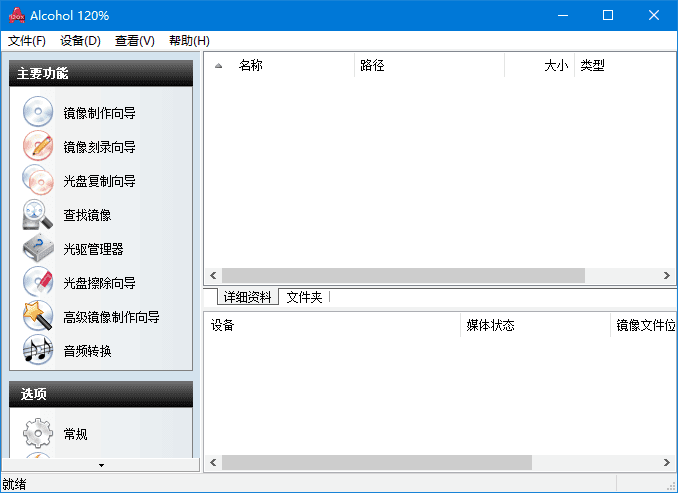The width and height of the screenshot is (678, 493).
Task: Launch 镜像刻录向导 pencil disc icon
Action: (x=38, y=146)
